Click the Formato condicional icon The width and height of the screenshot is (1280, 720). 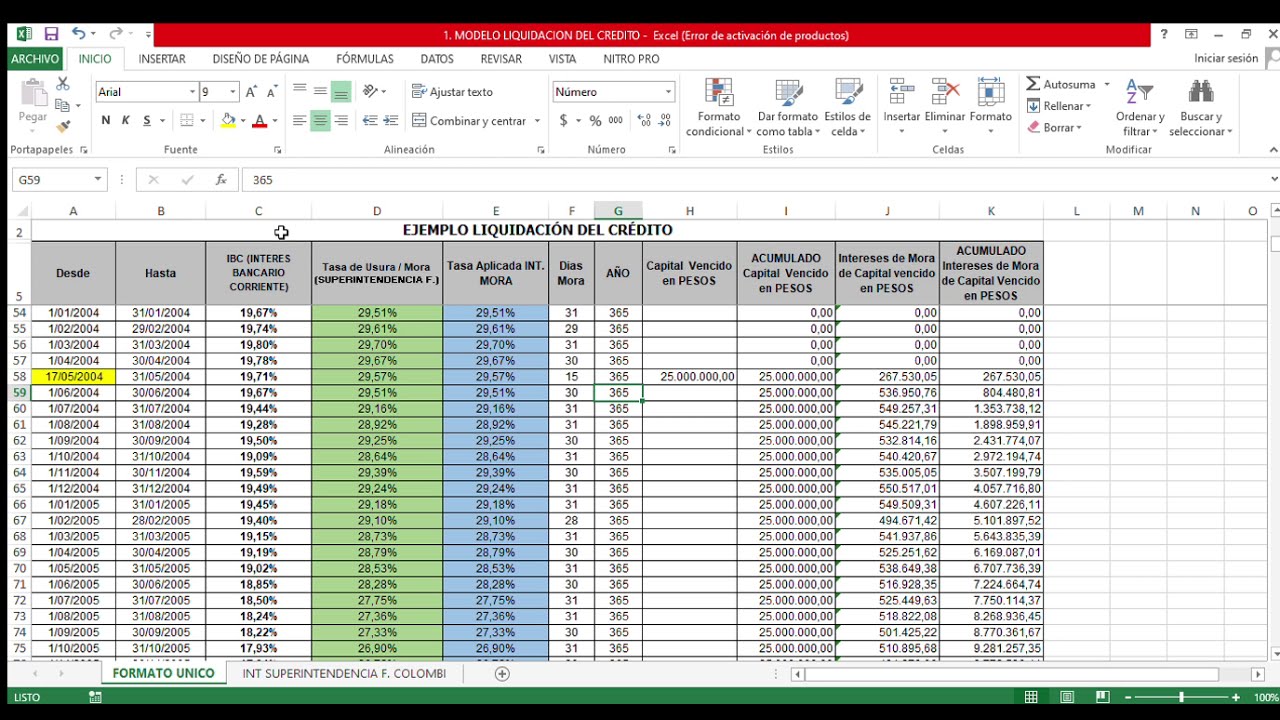coord(718,93)
